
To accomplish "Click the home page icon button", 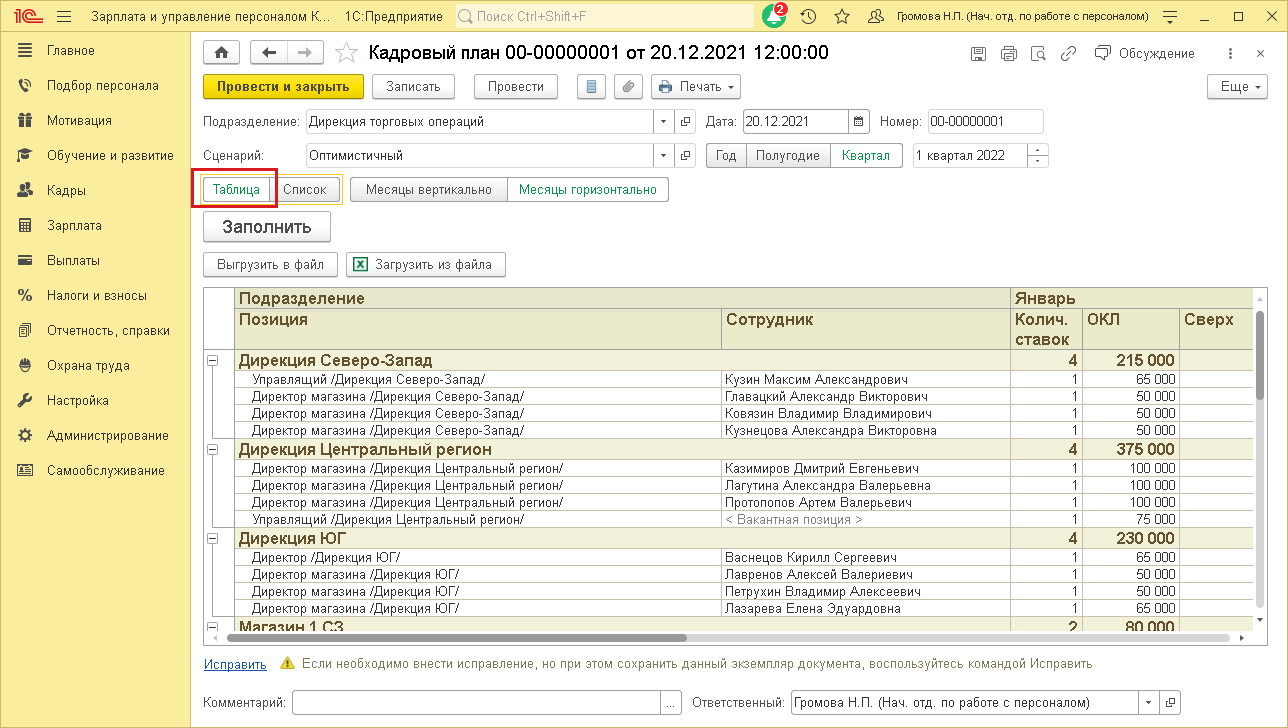I will 221,53.
